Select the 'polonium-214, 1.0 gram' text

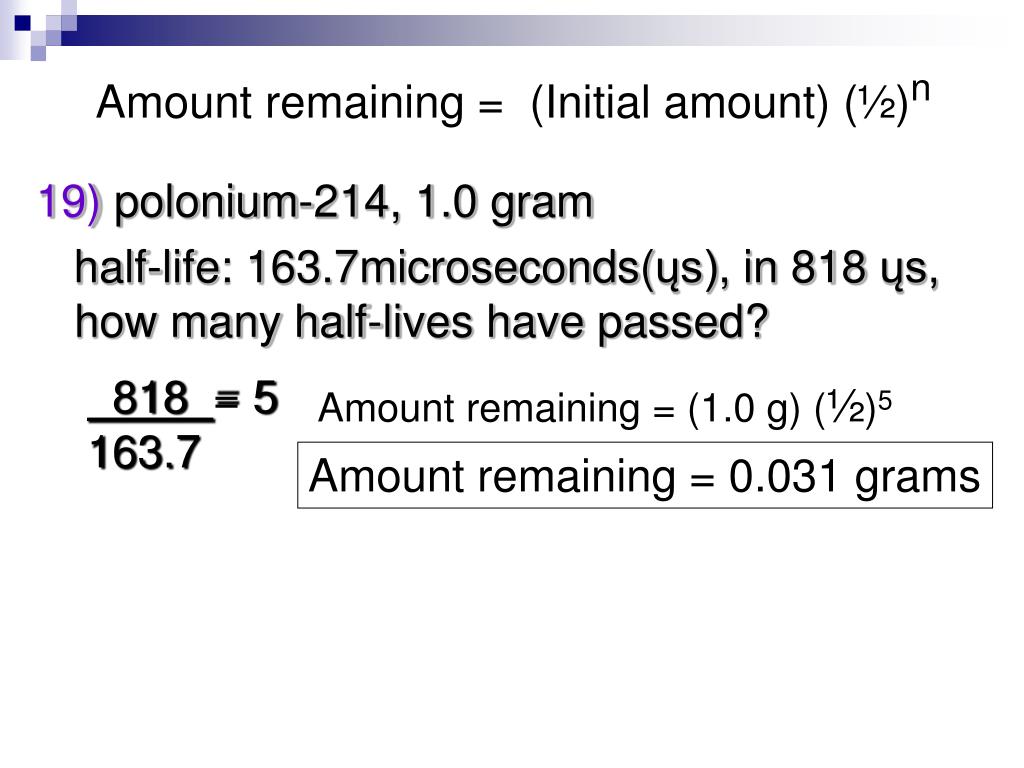353,203
